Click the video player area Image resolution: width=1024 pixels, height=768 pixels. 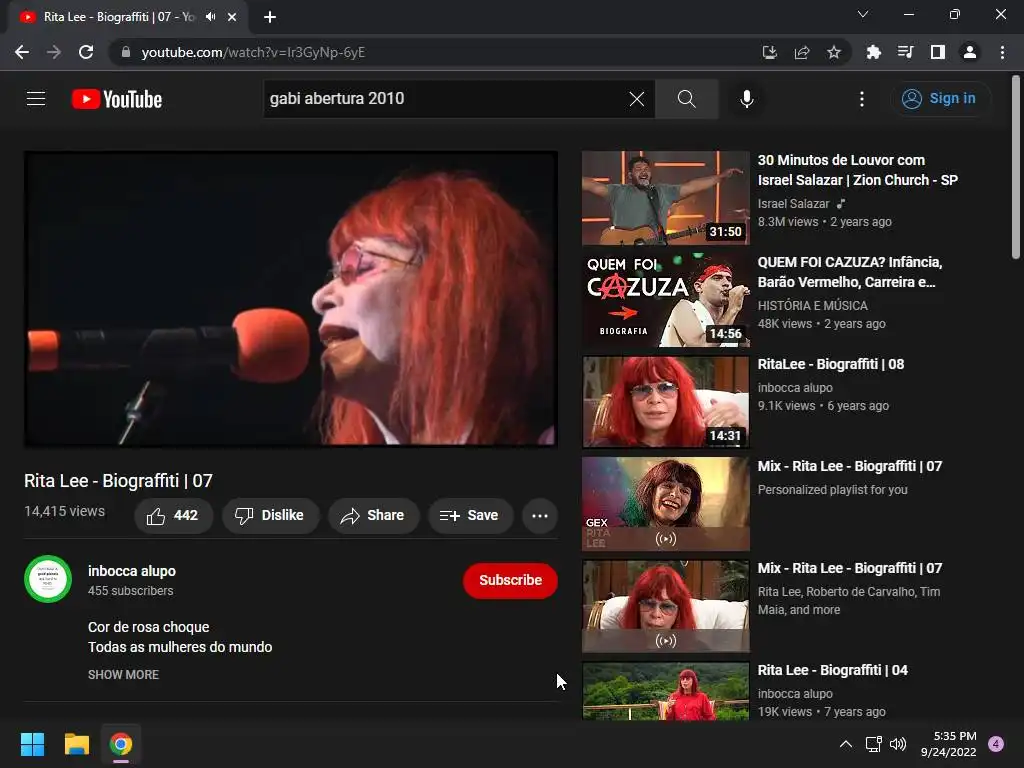tap(291, 299)
